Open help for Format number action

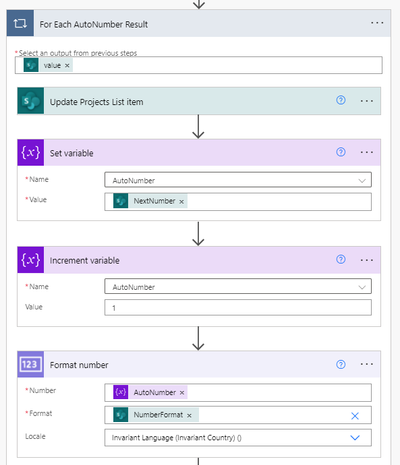(x=341, y=364)
